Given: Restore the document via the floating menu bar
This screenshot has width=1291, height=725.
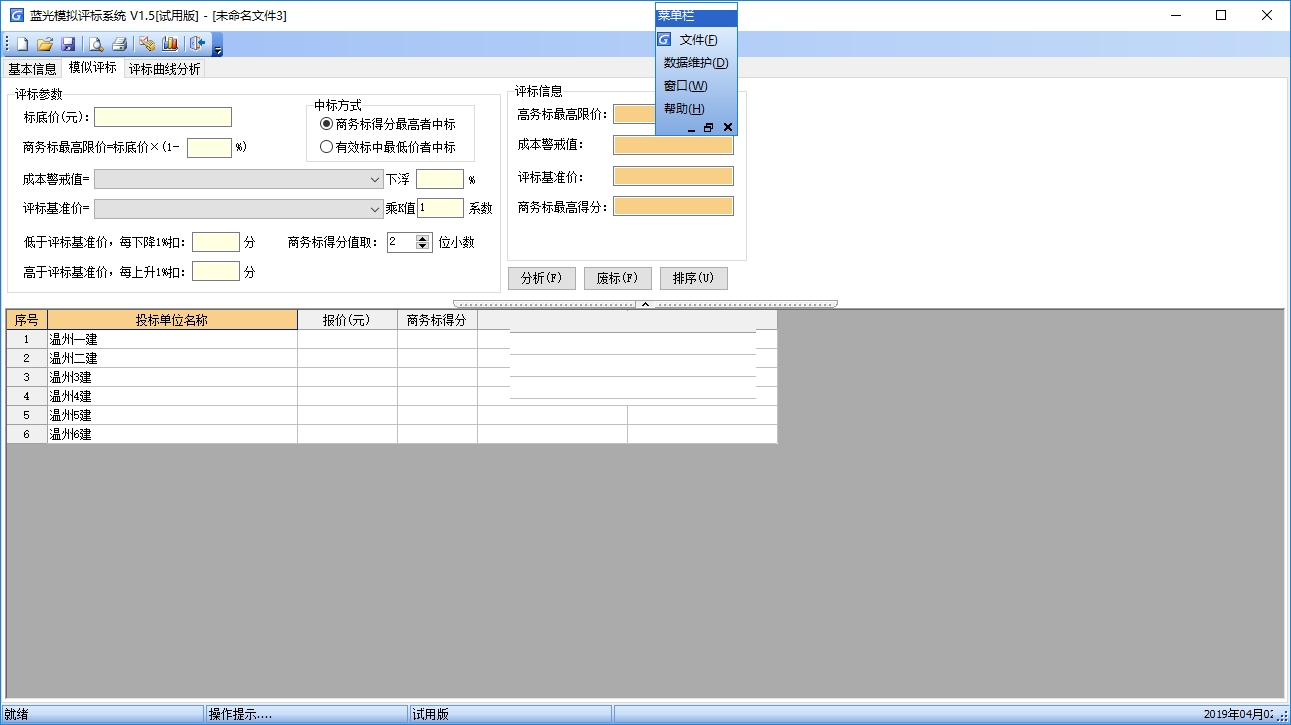Looking at the screenshot, I should point(709,128).
